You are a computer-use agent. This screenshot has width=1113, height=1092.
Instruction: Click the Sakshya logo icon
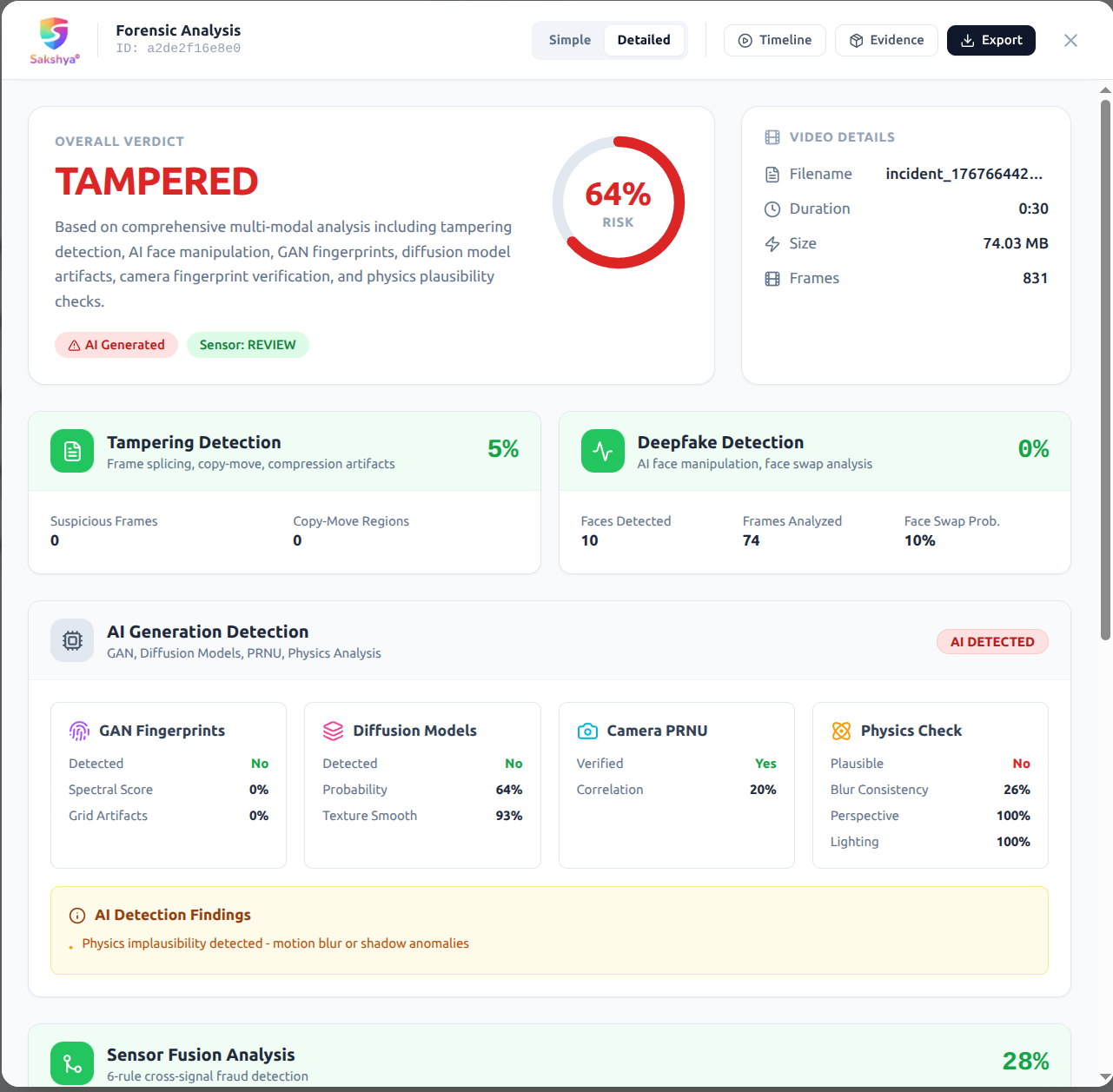(x=54, y=31)
